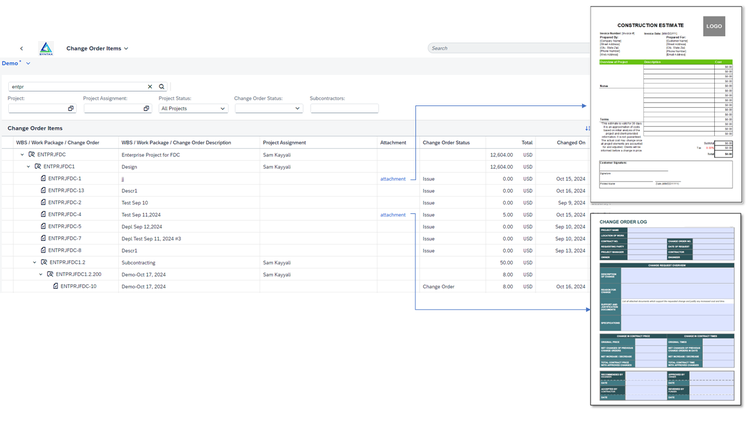Click the ENTPRJFDC1.2.200 work package icon
Viewport: 750px width, 422px height.
click(50, 274)
